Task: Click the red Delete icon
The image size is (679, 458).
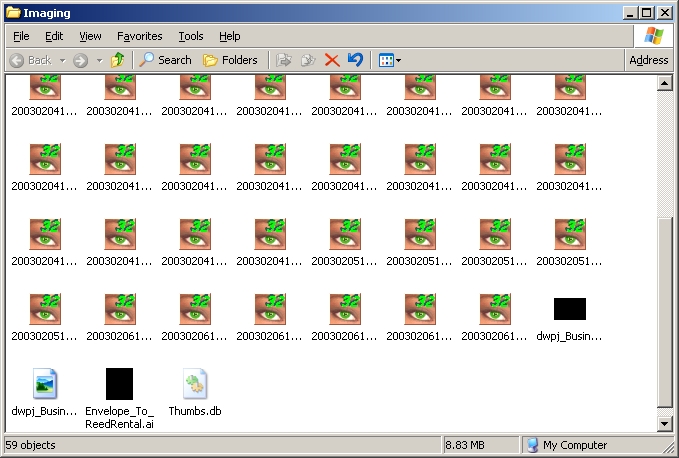Action: 332,60
